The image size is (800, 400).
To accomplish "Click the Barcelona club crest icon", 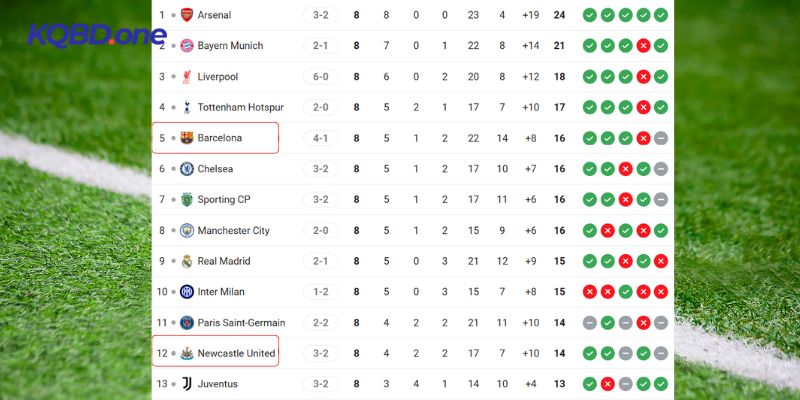I will pos(187,138).
